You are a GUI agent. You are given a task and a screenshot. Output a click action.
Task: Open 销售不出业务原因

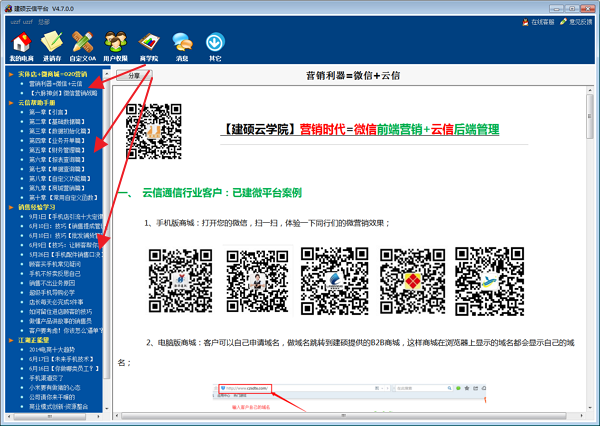tap(52, 283)
